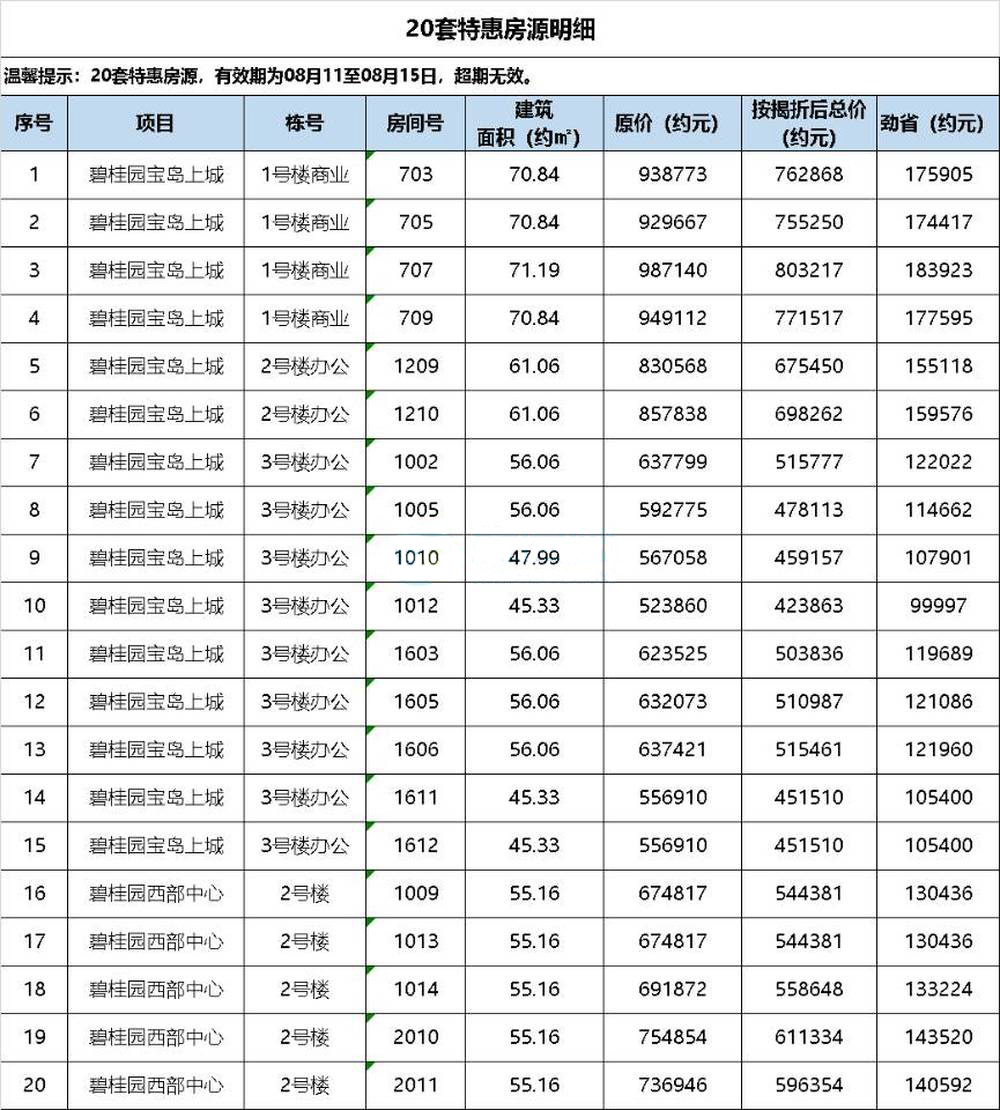Select room number cell 705

415,222
